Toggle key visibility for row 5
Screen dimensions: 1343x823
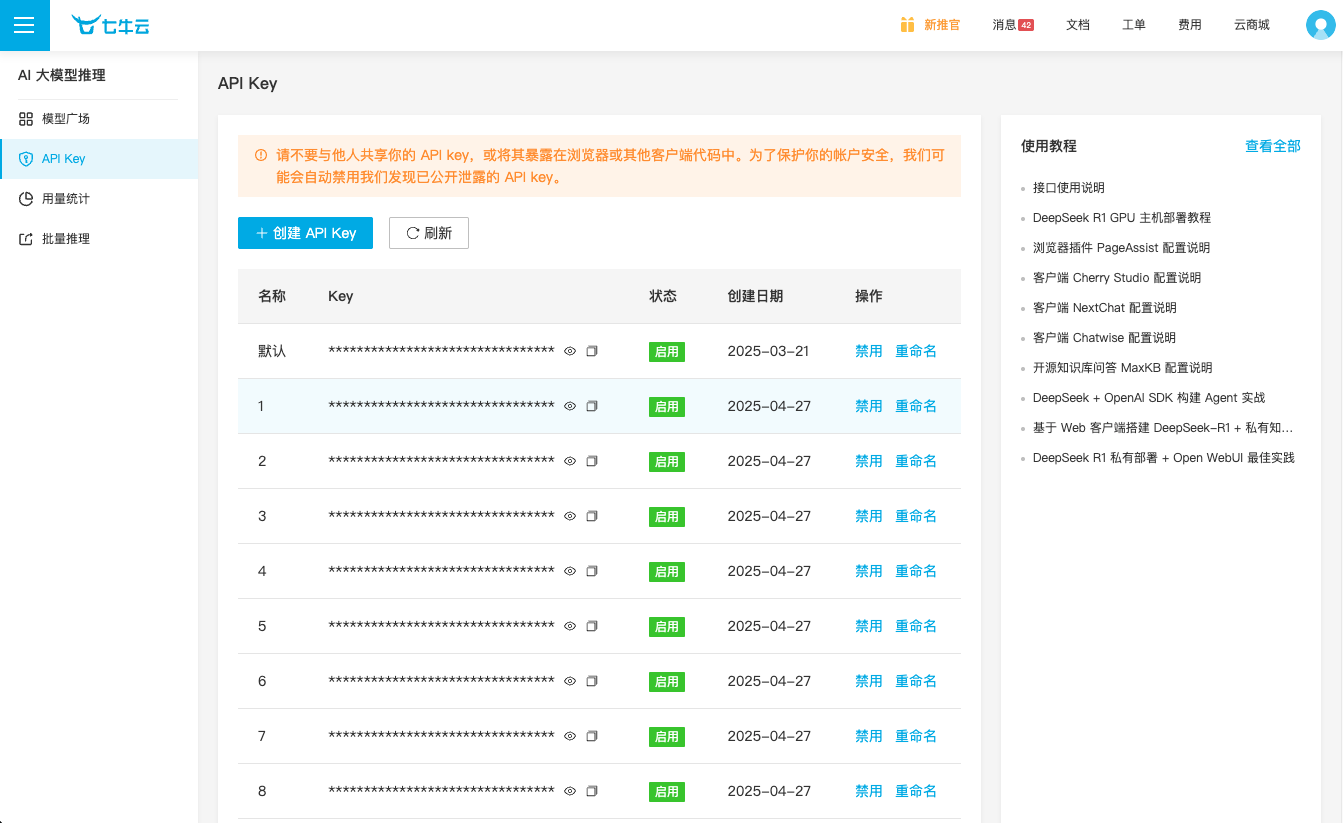(x=570, y=626)
